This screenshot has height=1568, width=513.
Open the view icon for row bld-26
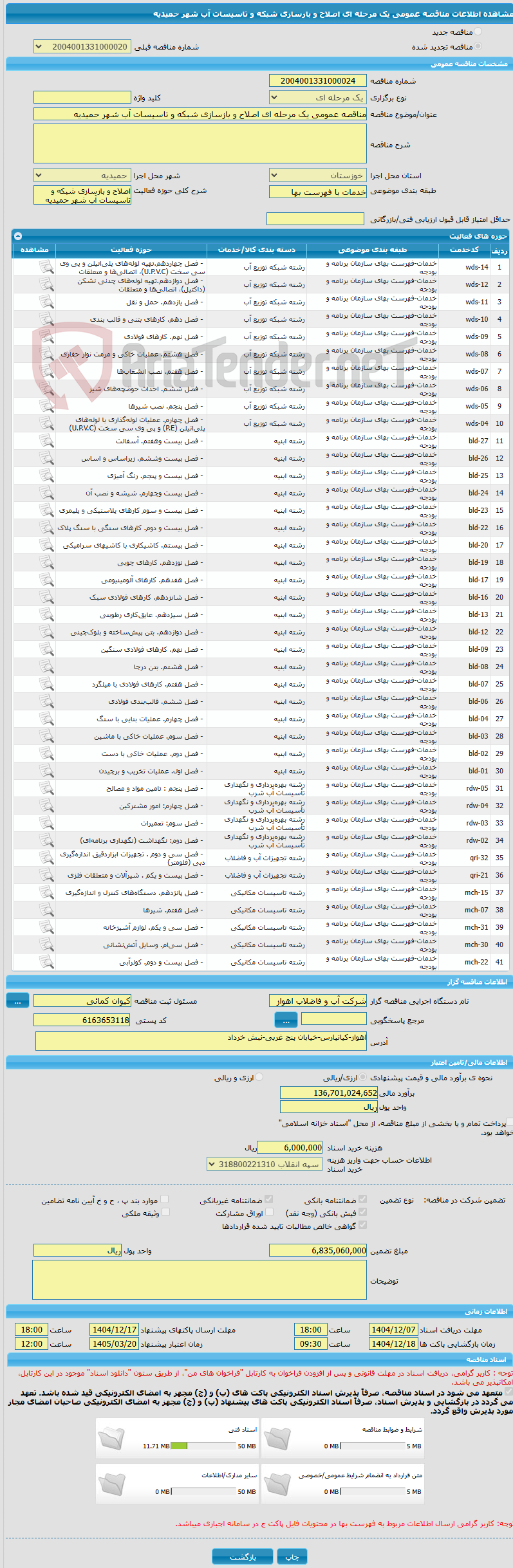pos(46,458)
